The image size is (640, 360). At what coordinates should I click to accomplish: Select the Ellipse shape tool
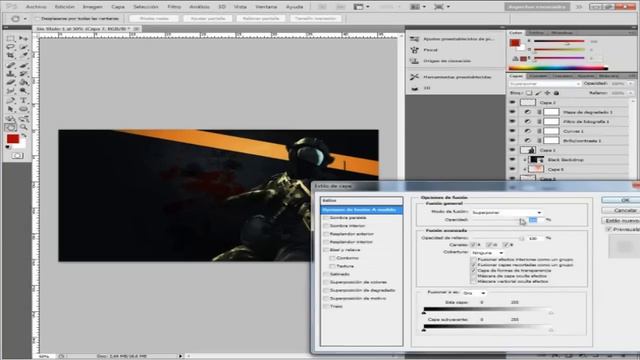coord(23,109)
